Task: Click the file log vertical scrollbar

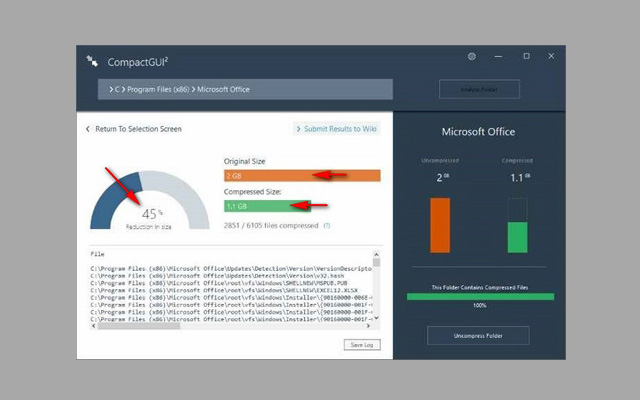Action: click(376, 289)
